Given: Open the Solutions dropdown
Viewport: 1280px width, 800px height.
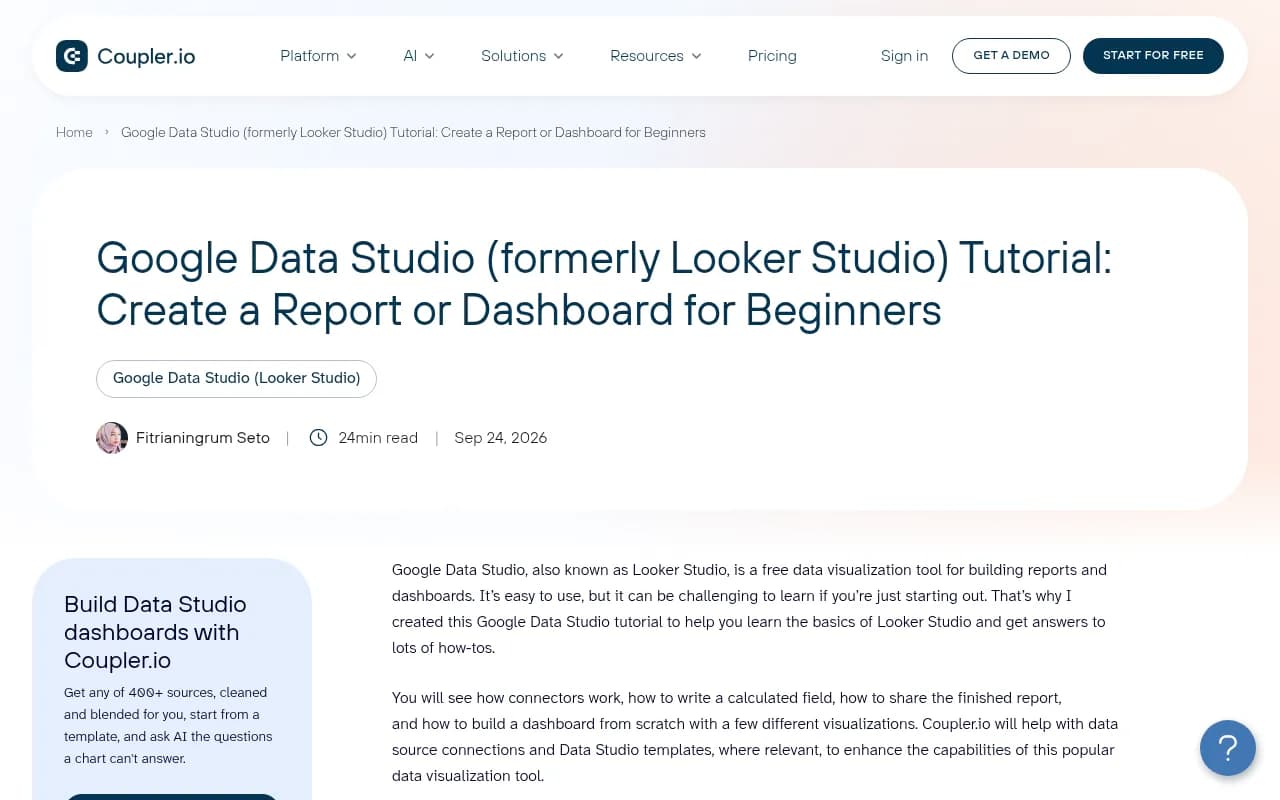Looking at the screenshot, I should (x=522, y=56).
